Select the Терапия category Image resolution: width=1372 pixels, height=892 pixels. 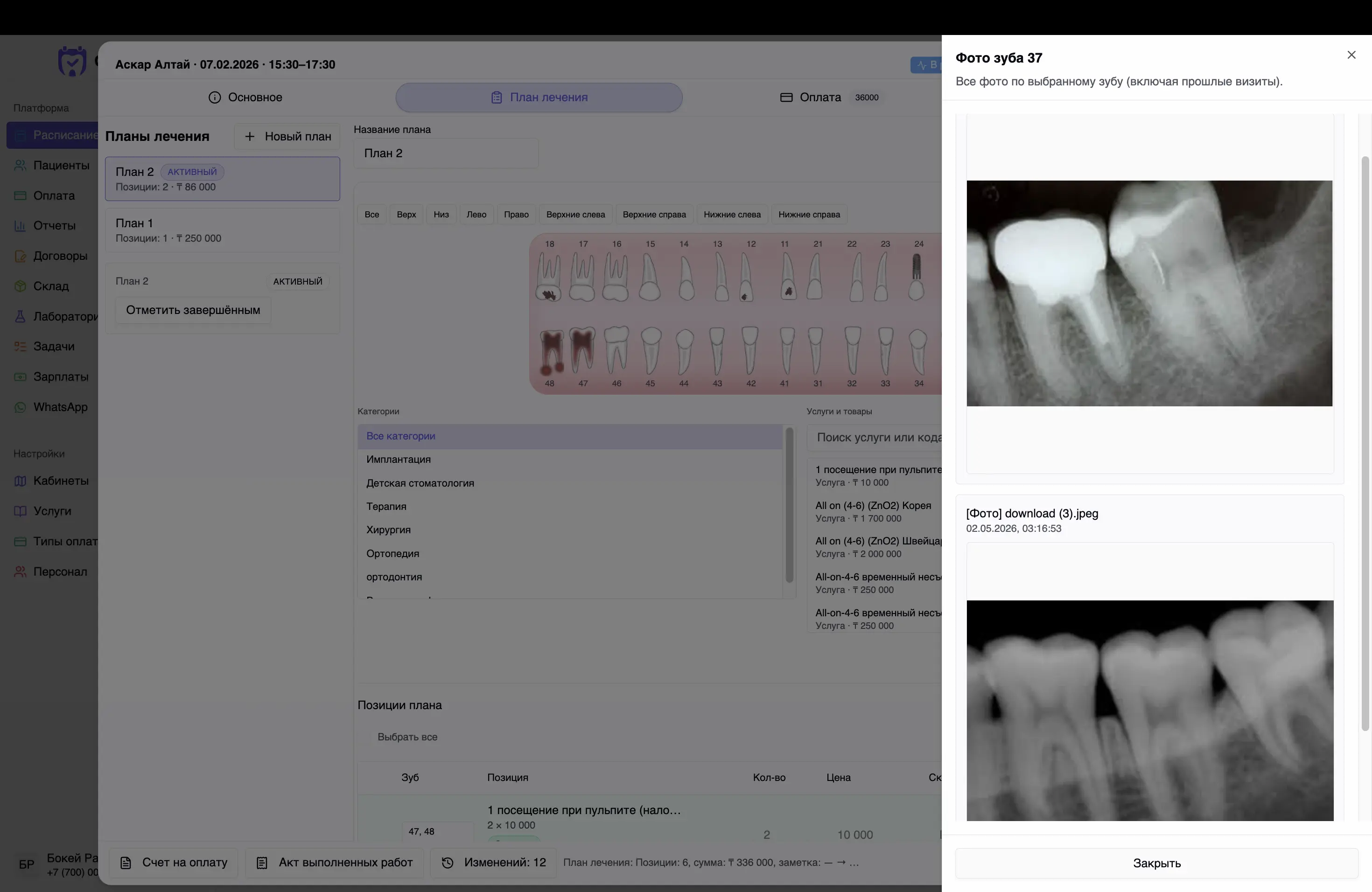coord(569,507)
